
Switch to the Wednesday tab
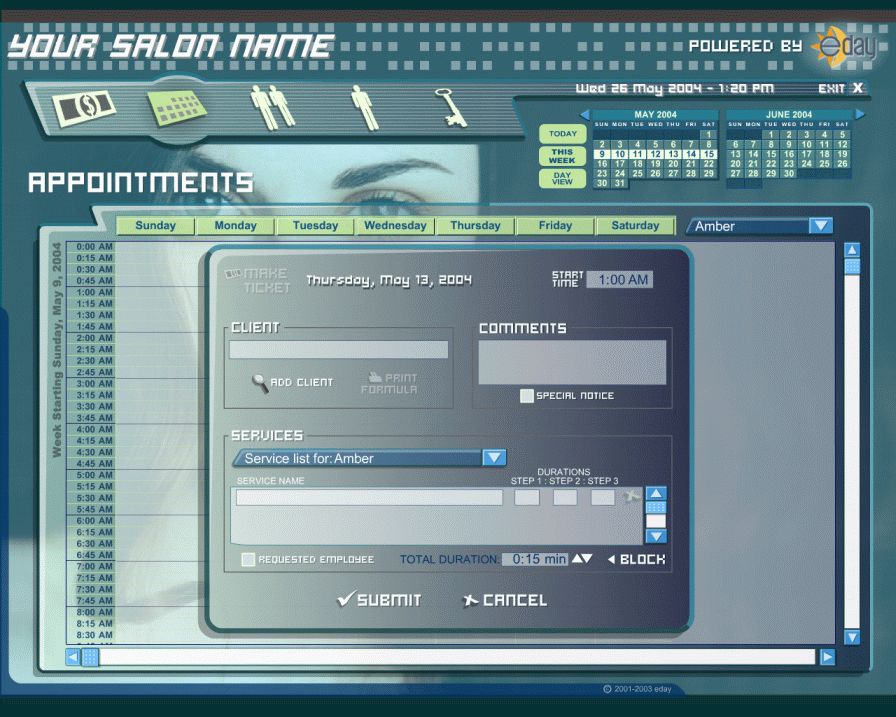(x=395, y=226)
